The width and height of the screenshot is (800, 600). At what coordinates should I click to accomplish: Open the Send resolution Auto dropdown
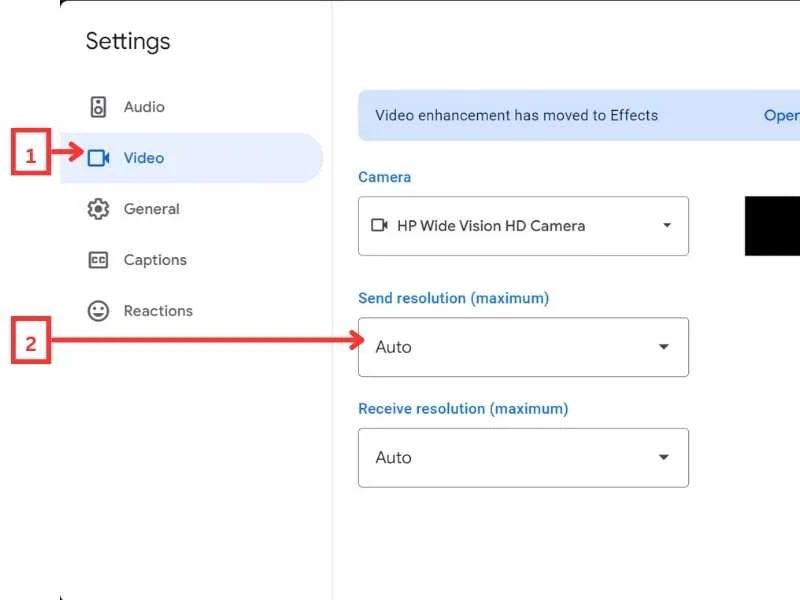[x=523, y=347]
